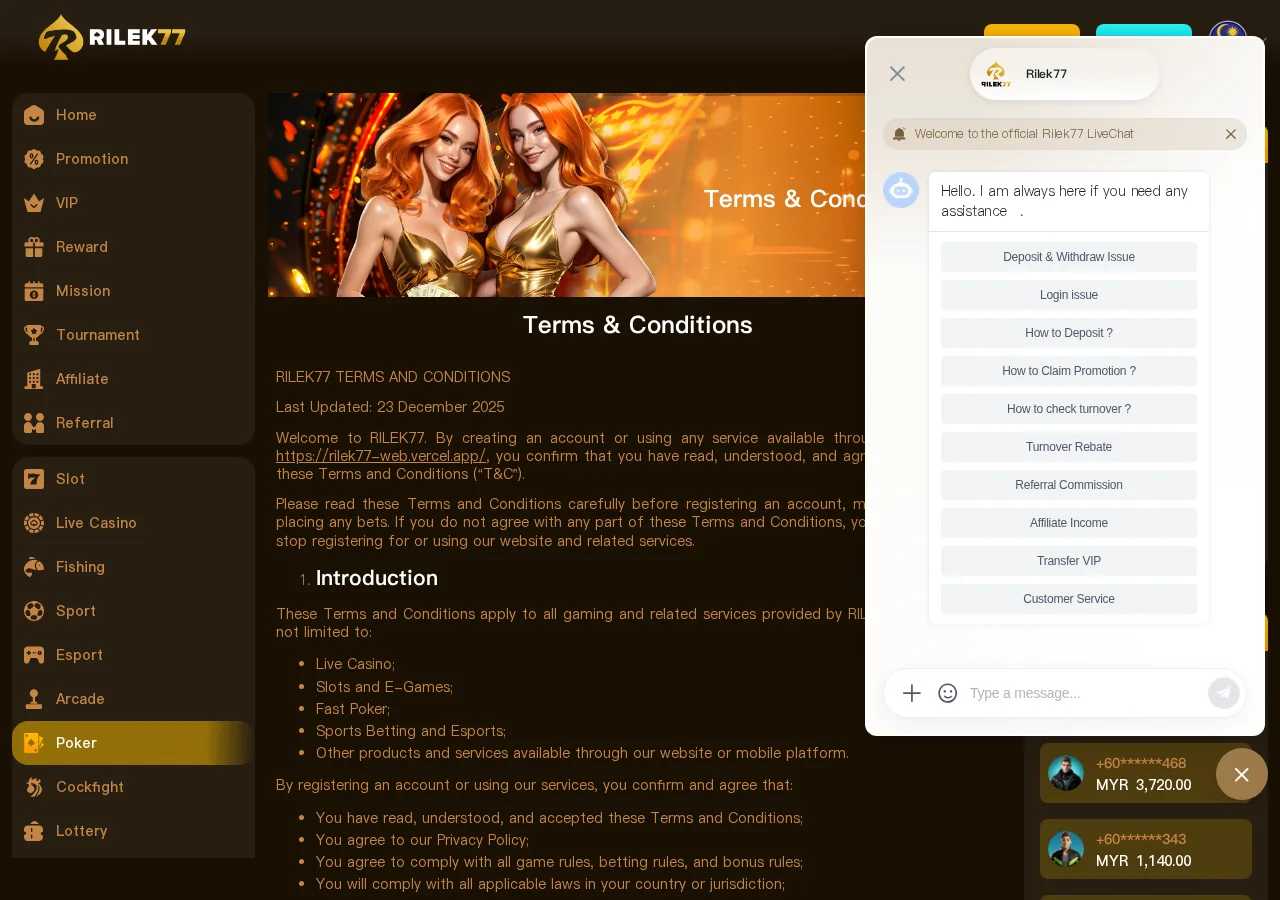The height and width of the screenshot is (900, 1280).
Task: Open the Home sidebar item
Action: click(x=133, y=115)
